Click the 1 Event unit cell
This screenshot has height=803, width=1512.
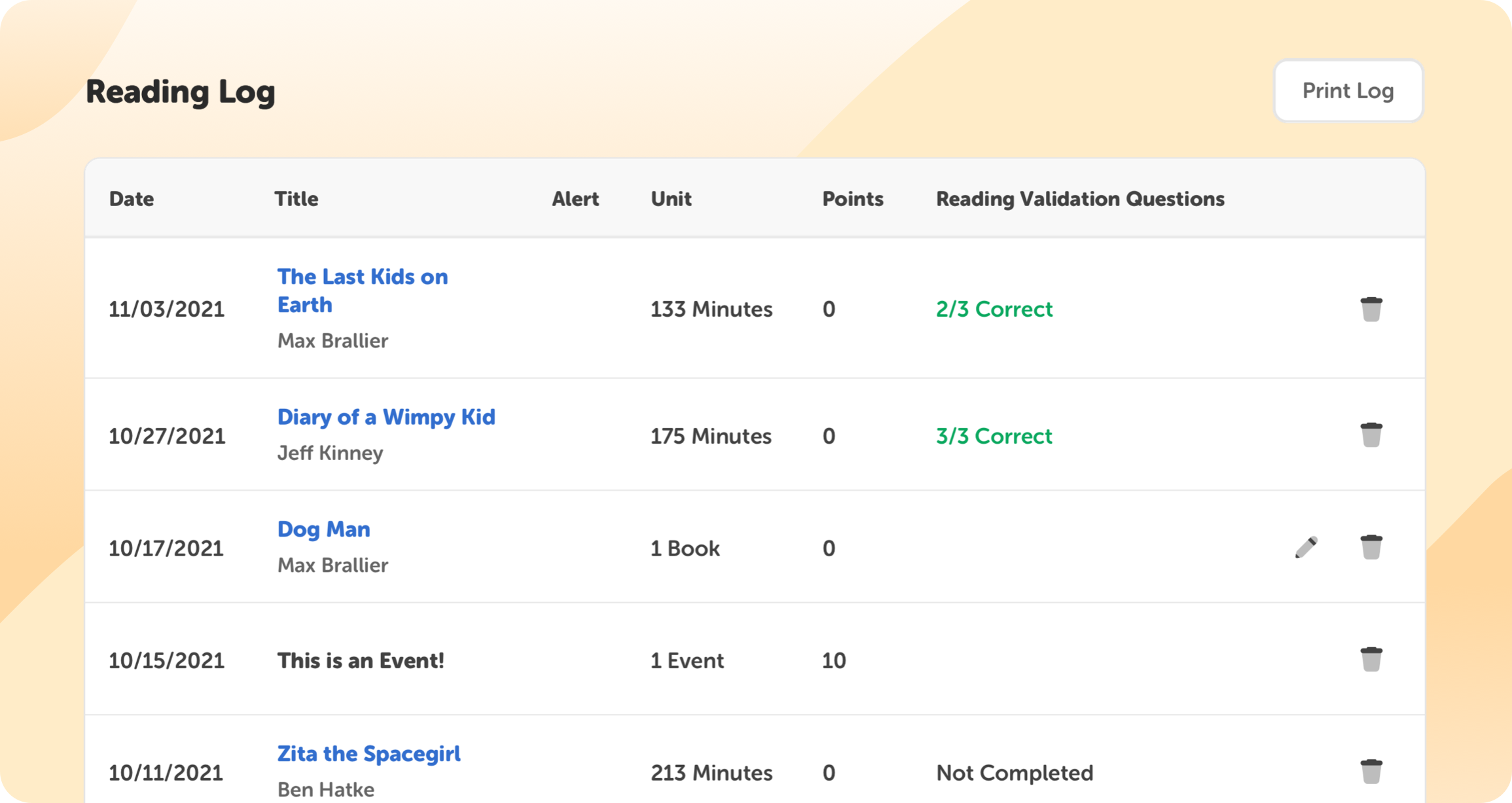pyautogui.click(x=687, y=661)
